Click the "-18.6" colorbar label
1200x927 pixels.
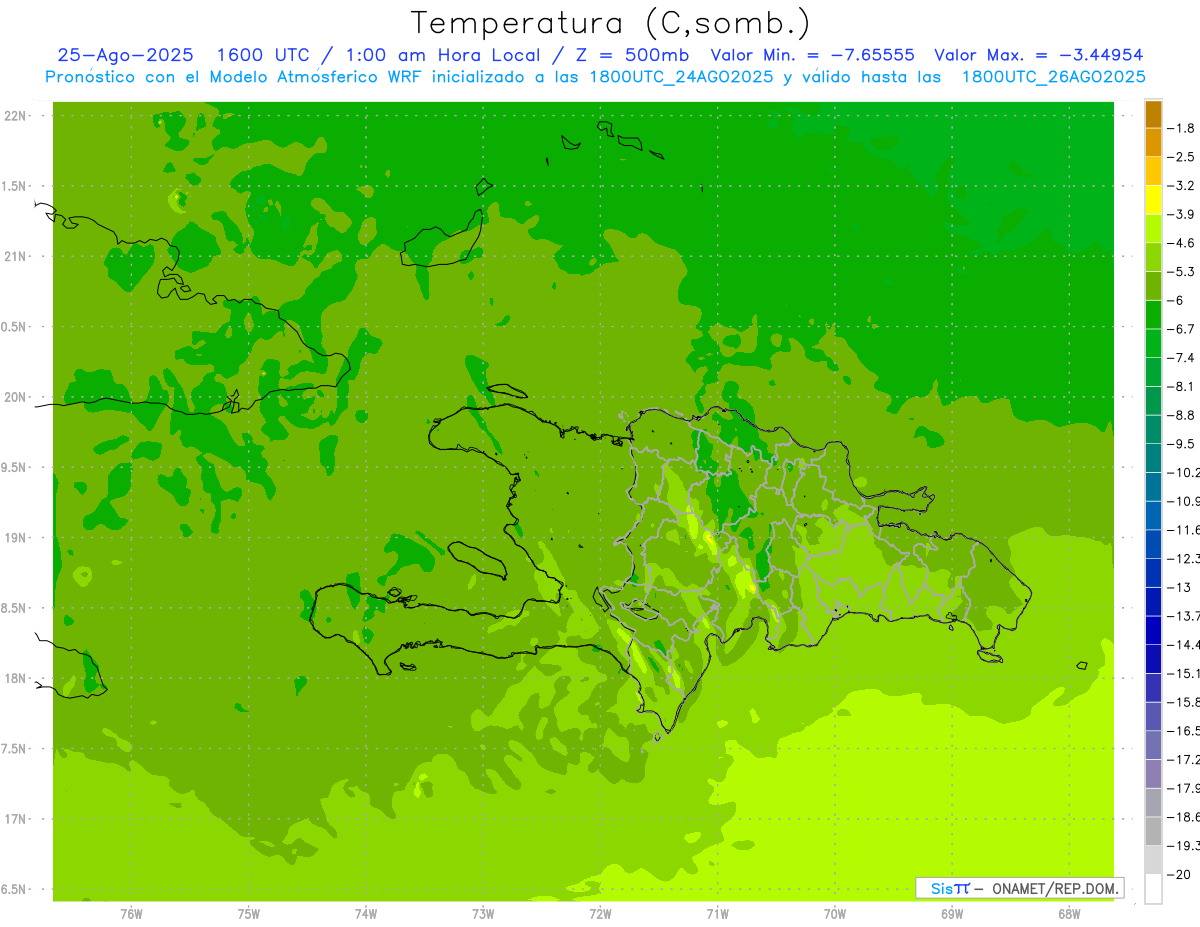pyautogui.click(x=1185, y=817)
